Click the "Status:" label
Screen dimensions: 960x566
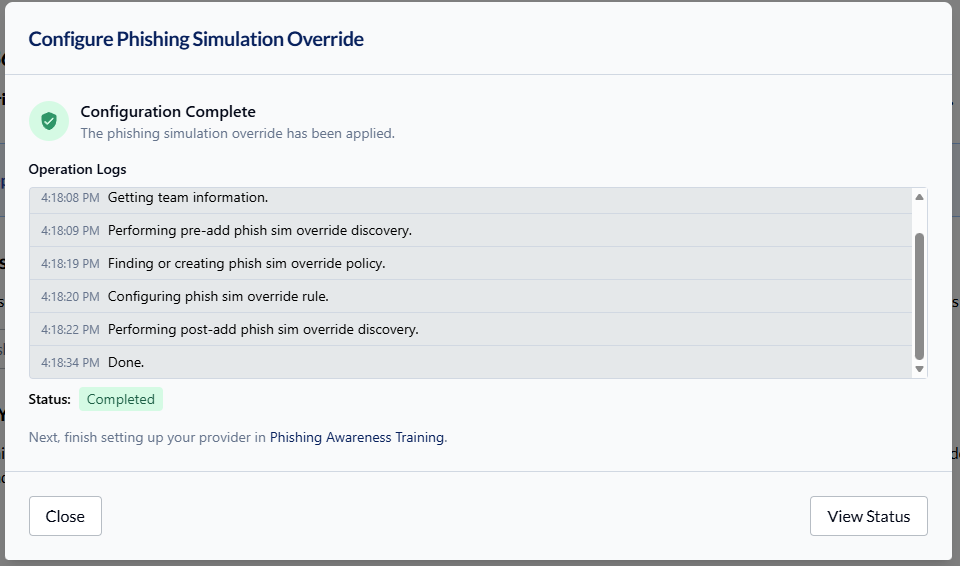point(50,399)
